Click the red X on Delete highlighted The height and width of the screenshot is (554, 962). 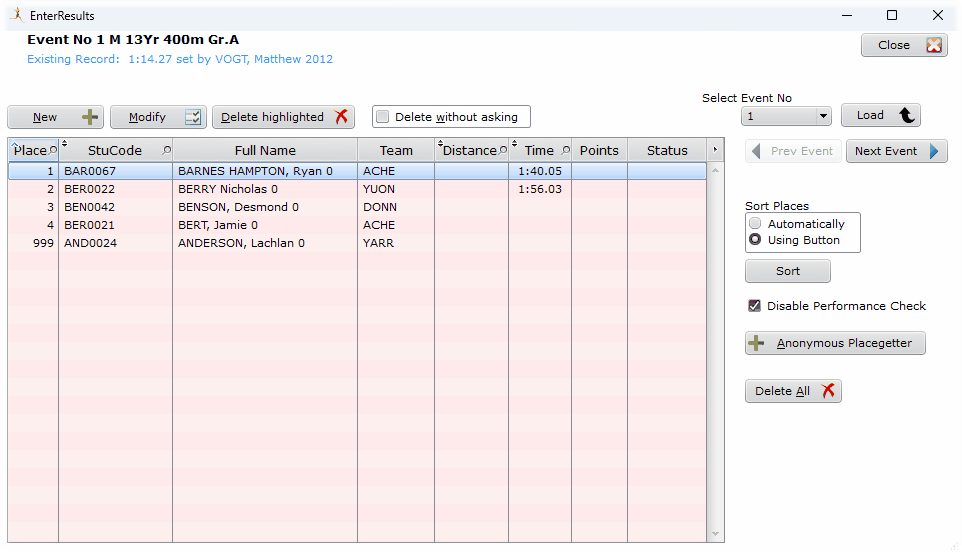click(341, 117)
